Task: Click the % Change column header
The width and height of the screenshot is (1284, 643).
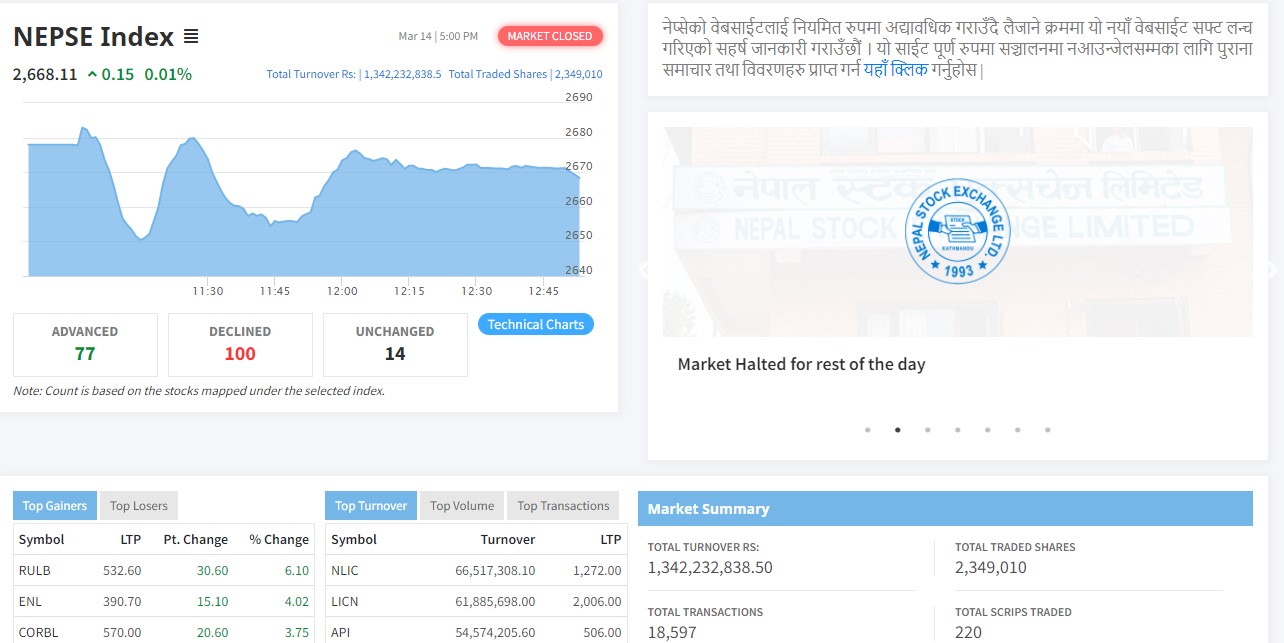Action: click(279, 539)
